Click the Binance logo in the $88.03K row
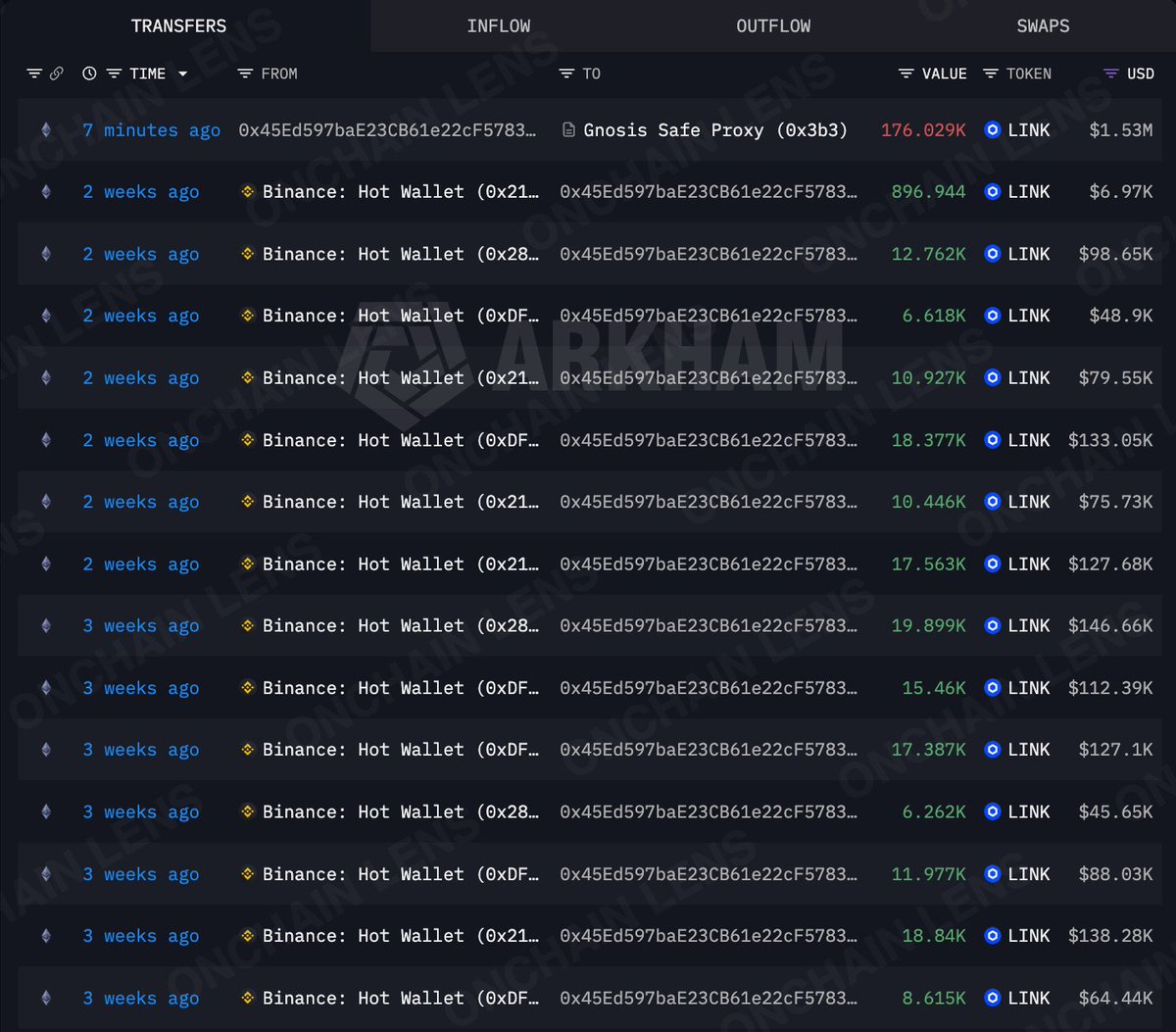The height and width of the screenshot is (1032, 1176). coord(248,873)
